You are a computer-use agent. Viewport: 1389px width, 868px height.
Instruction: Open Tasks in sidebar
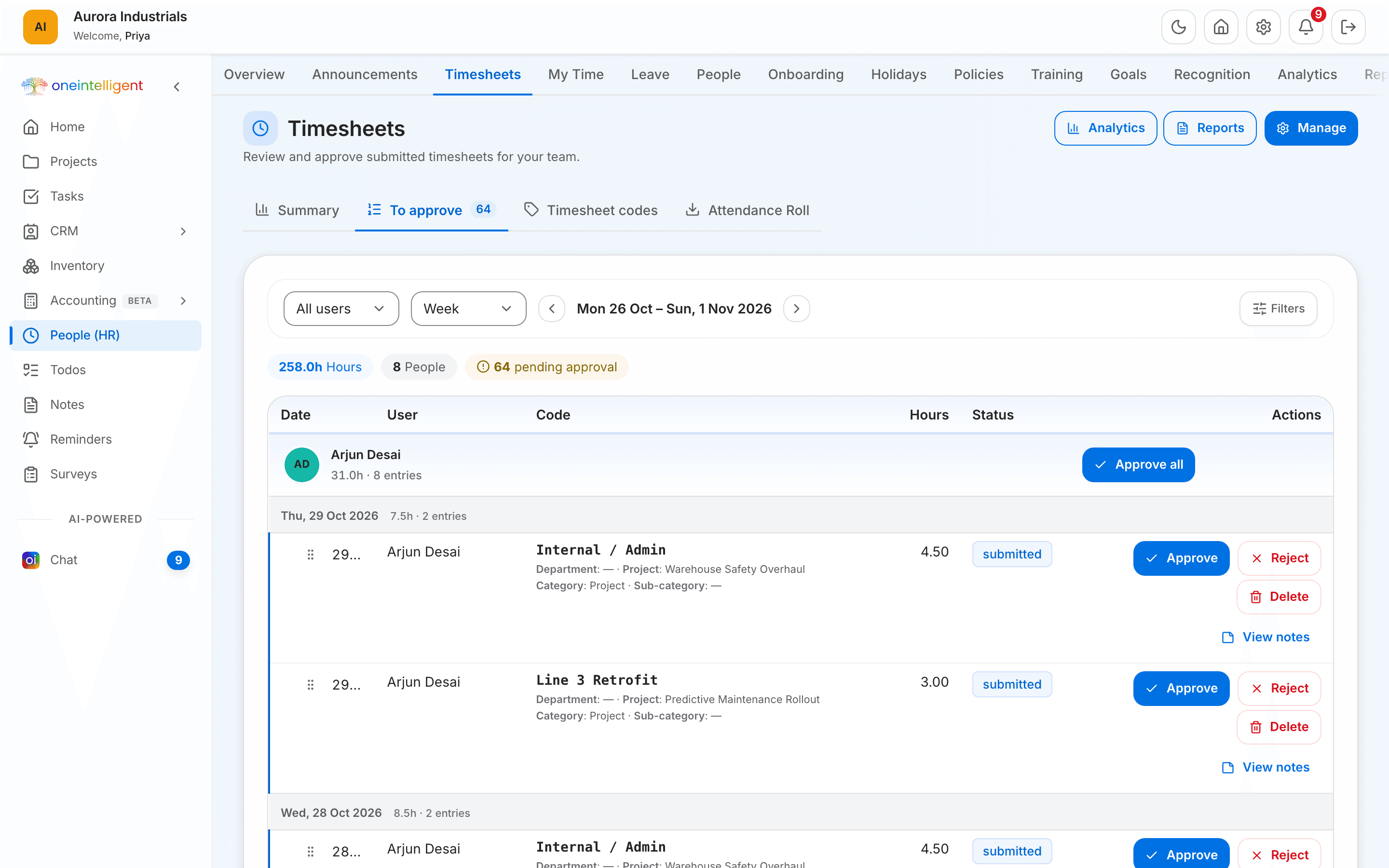[106, 196]
